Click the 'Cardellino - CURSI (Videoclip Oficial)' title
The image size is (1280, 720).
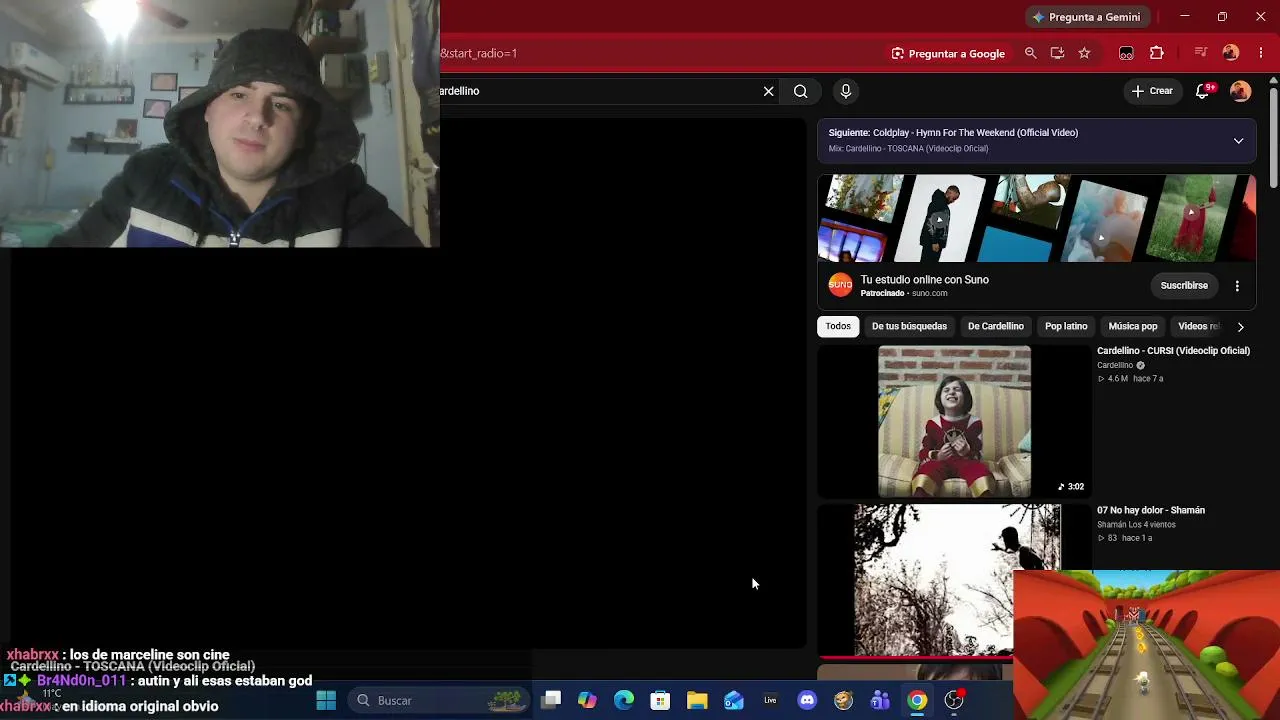(x=1173, y=351)
